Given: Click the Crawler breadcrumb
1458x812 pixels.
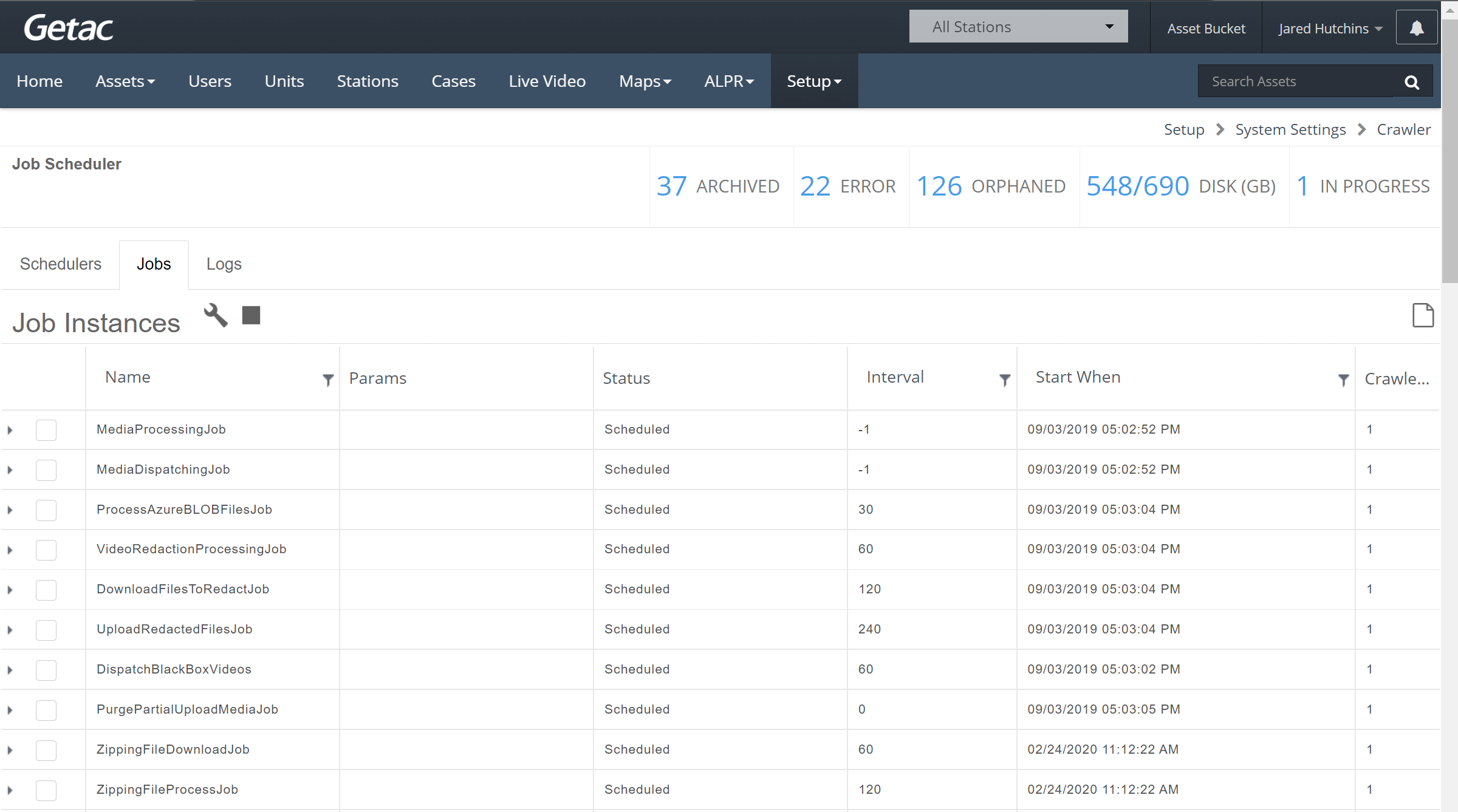Looking at the screenshot, I should click(1403, 129).
